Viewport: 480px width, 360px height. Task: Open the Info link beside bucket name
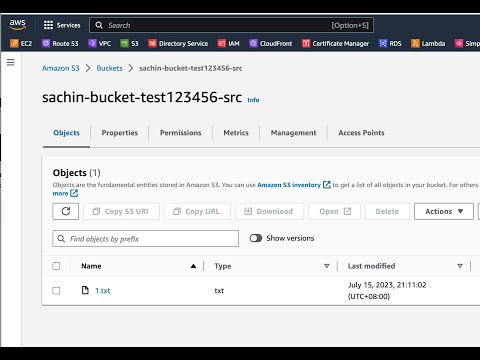tap(253, 100)
